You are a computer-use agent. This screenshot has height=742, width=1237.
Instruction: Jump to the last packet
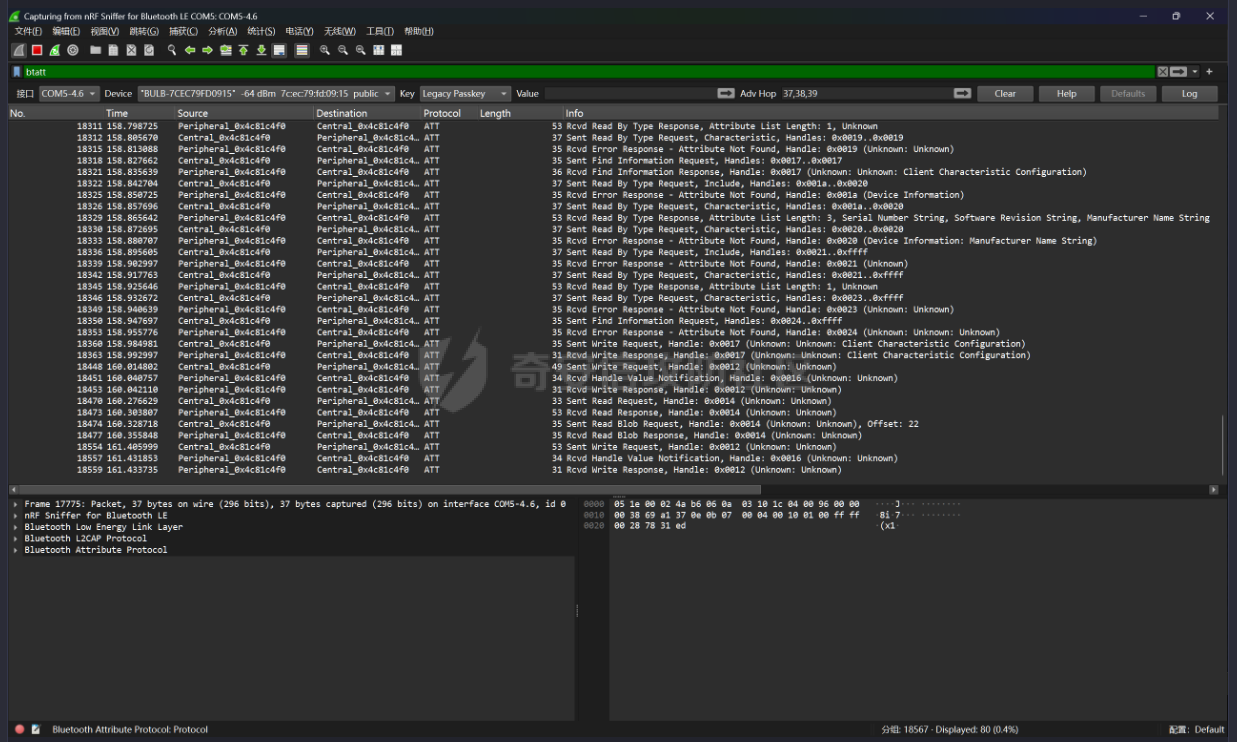(261, 50)
